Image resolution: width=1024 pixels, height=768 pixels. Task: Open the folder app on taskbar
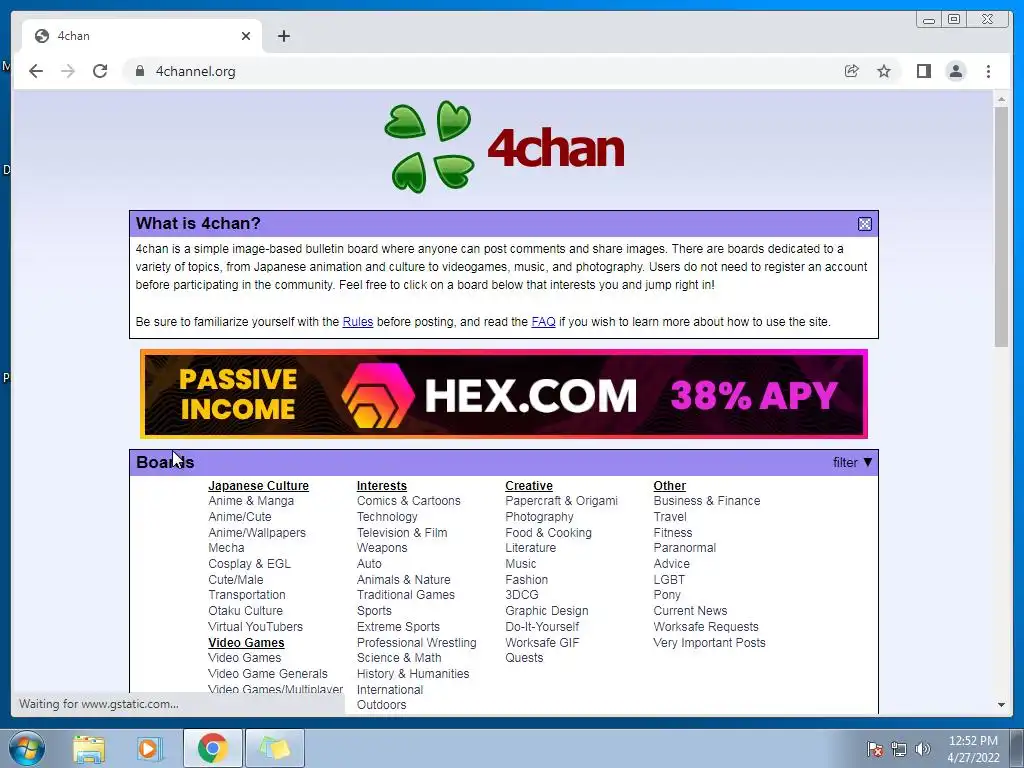[x=275, y=748]
